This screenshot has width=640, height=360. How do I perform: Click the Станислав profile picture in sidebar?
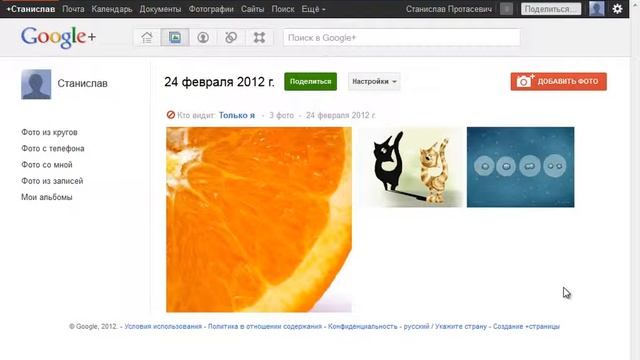click(36, 84)
